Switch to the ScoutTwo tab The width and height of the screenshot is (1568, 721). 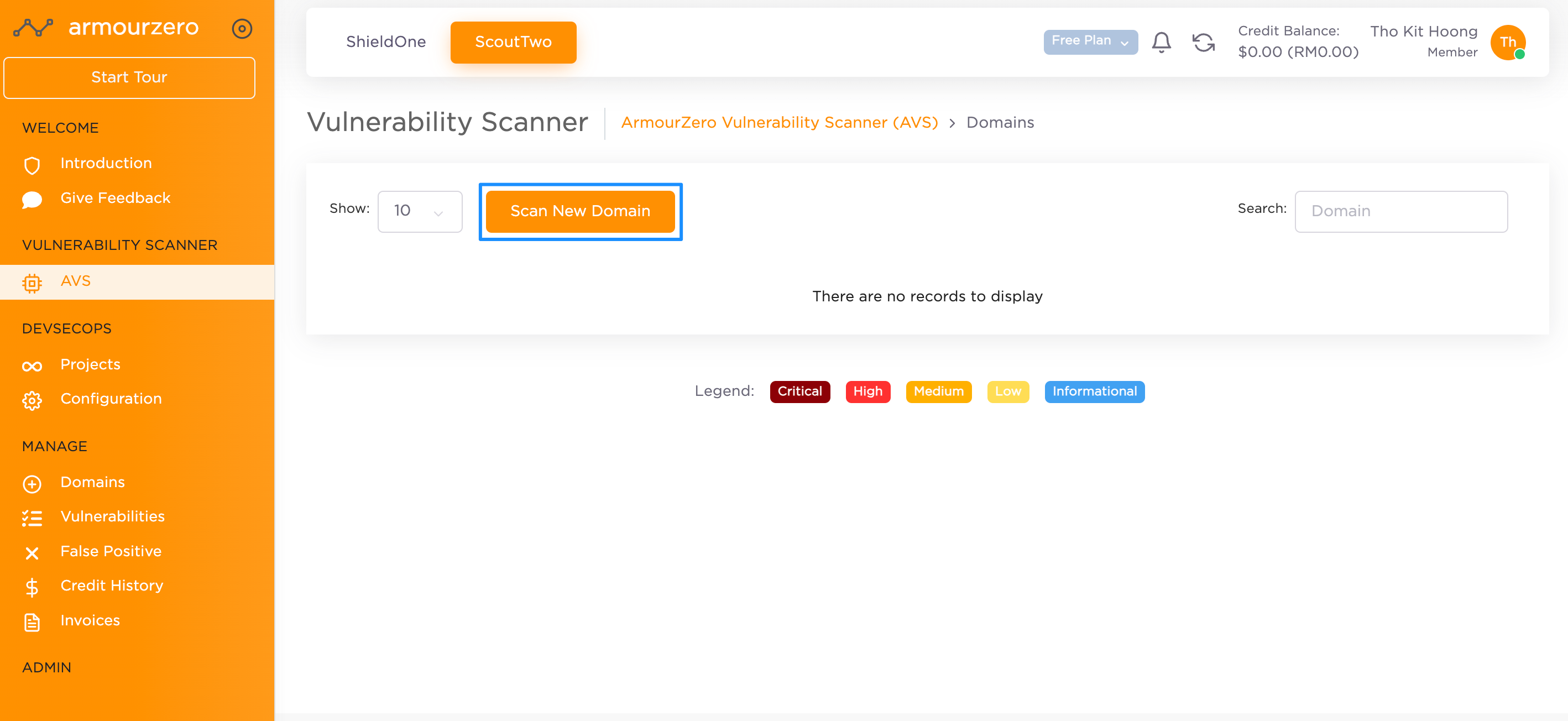[x=513, y=42]
